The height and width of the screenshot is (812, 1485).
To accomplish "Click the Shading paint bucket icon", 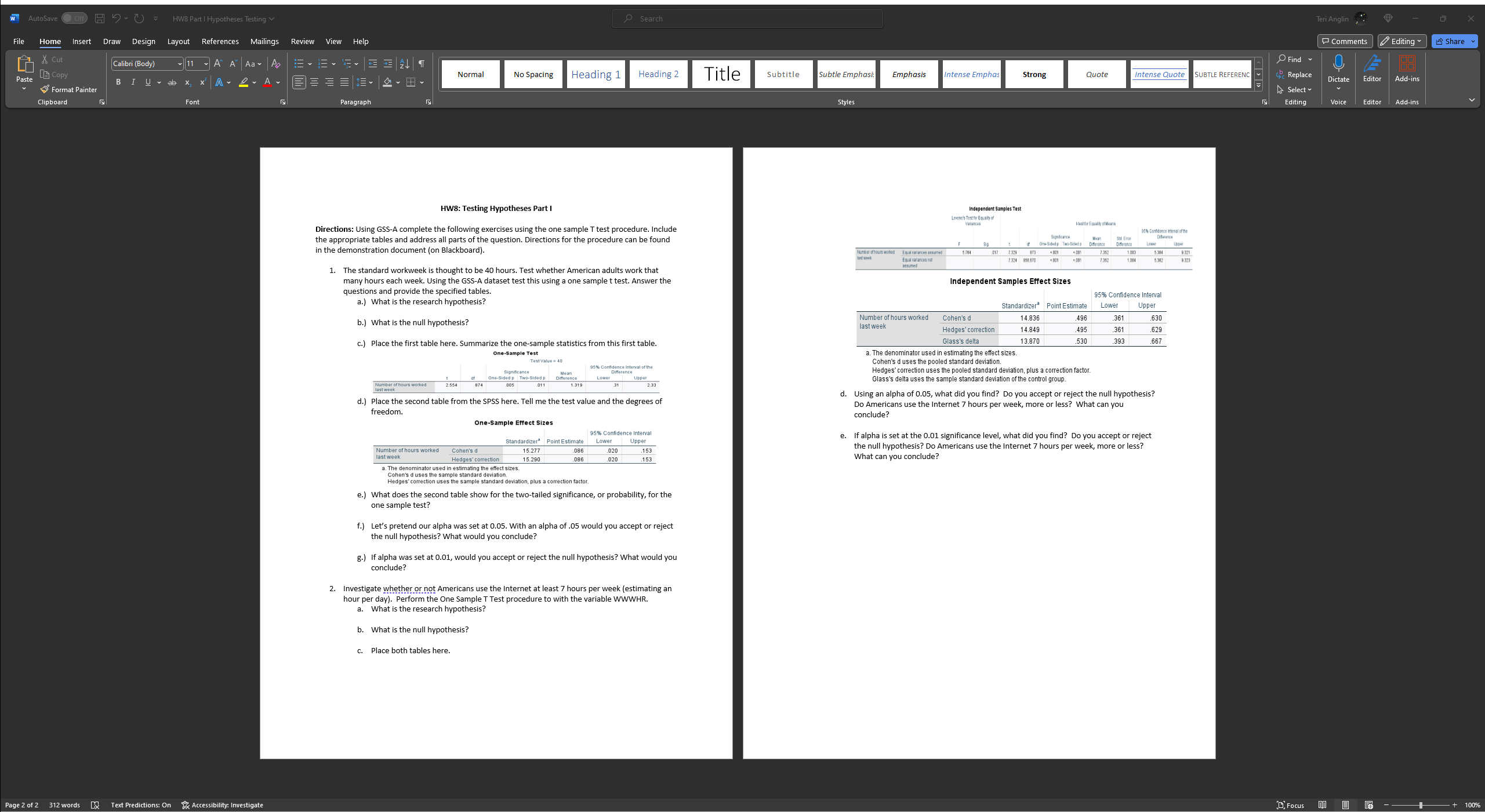I will click(x=387, y=82).
